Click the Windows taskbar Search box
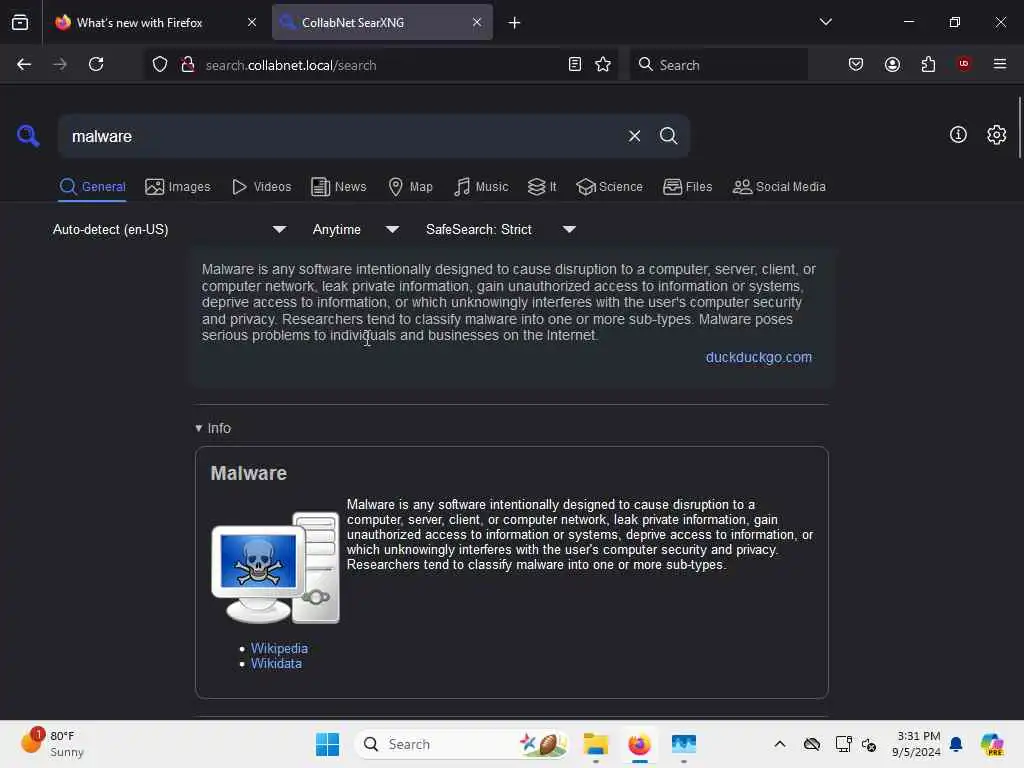This screenshot has width=1024, height=768. (461, 744)
